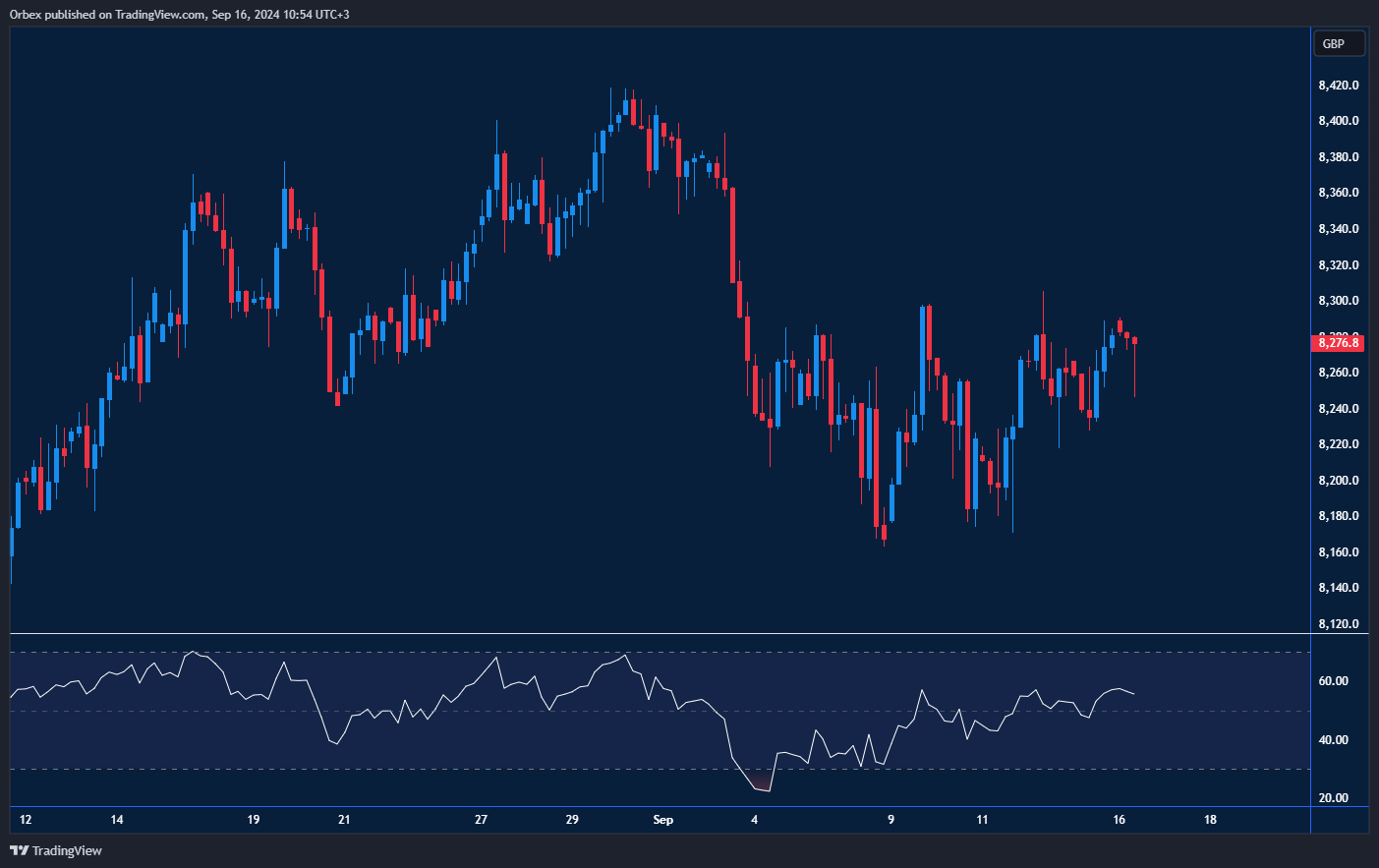Select the last red candle at the right edge
Screen dimensions: 1379x868
(x=1134, y=341)
